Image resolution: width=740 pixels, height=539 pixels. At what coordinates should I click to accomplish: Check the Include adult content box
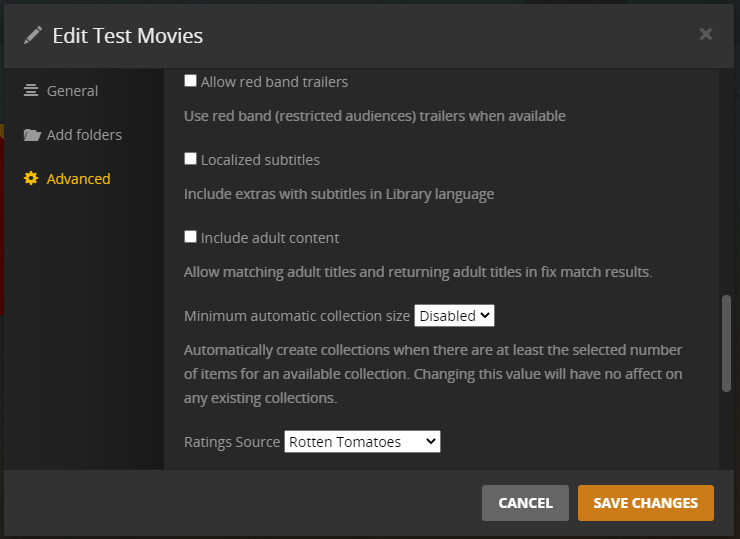191,237
